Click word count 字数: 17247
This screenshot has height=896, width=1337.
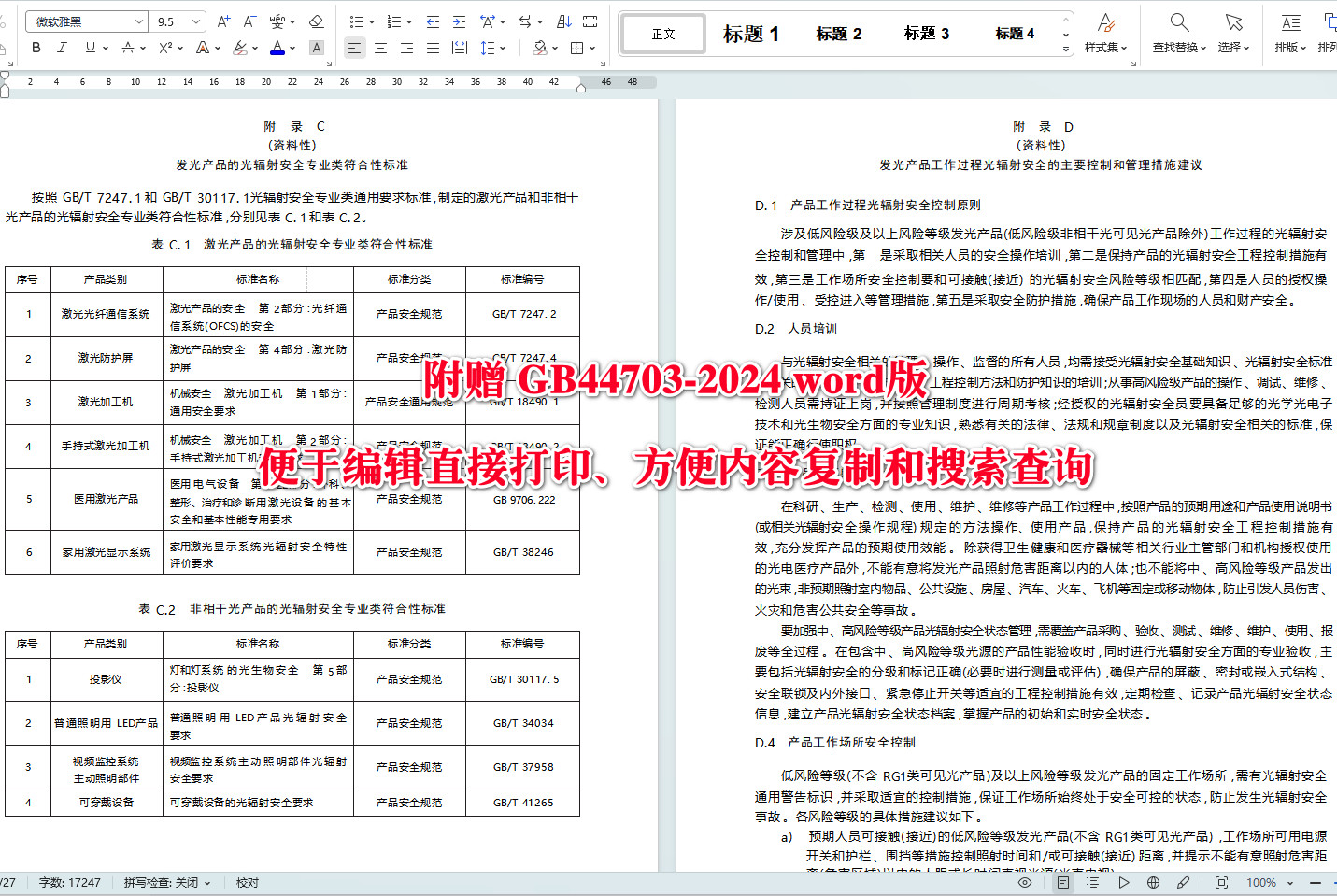[x=70, y=882]
